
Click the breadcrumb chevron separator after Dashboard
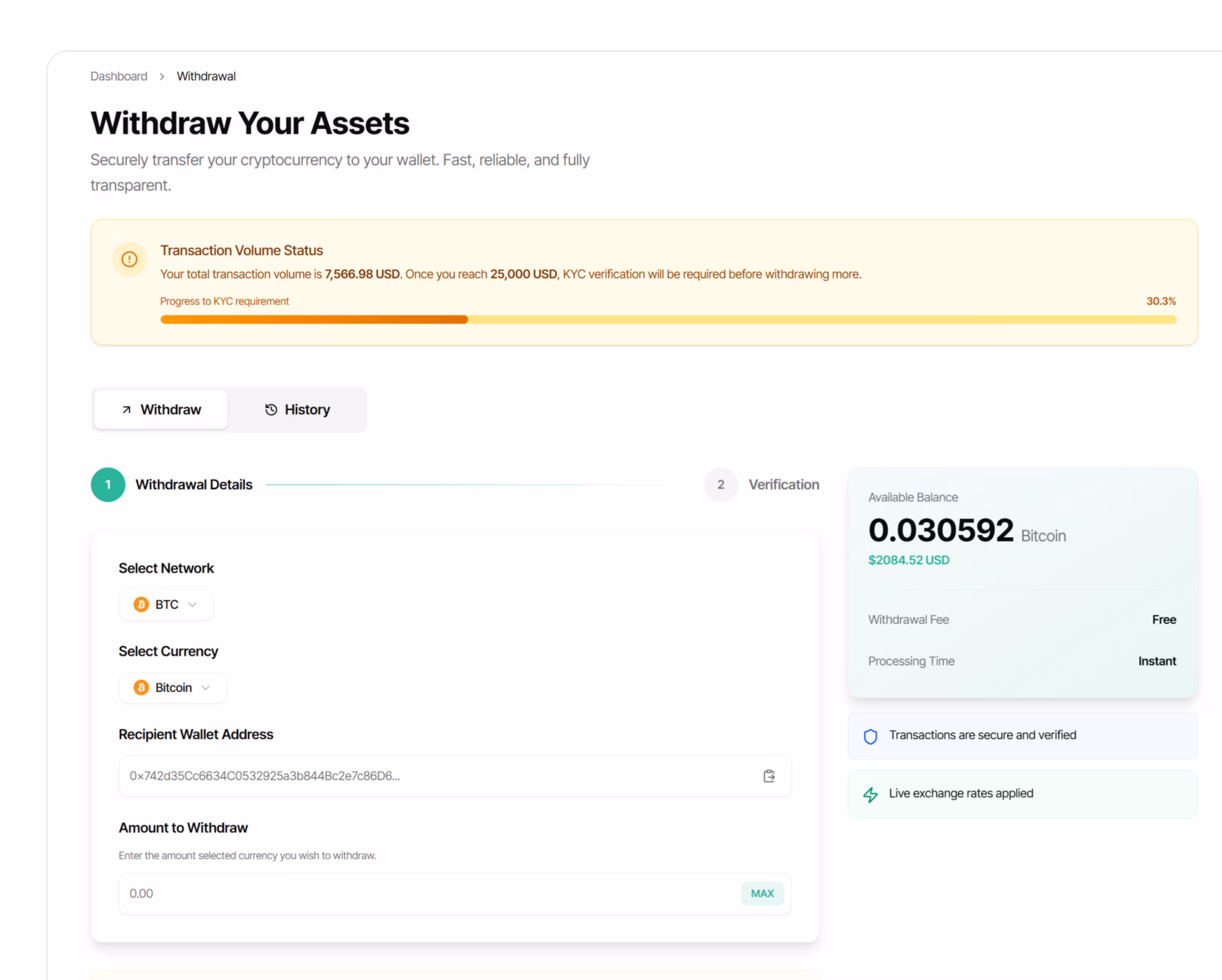coord(161,76)
